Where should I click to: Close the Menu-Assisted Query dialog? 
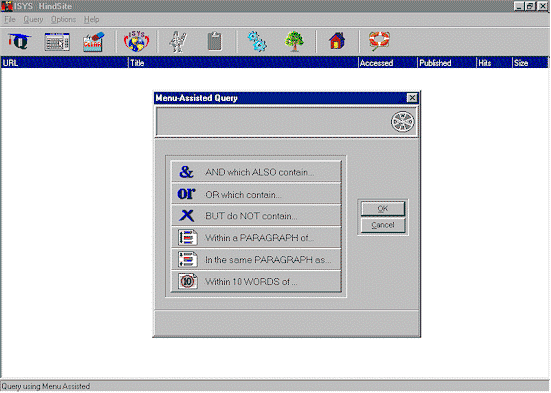point(412,98)
